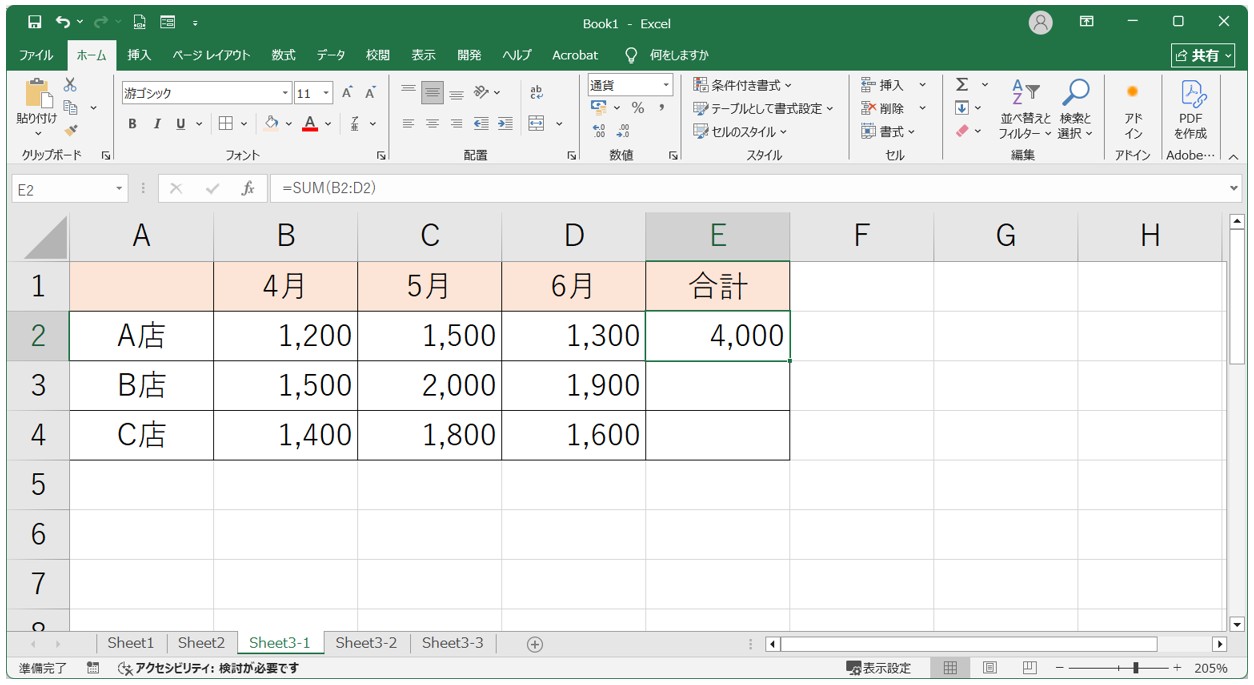
Task: Click the zoom slider handle
Action: 1135,668
